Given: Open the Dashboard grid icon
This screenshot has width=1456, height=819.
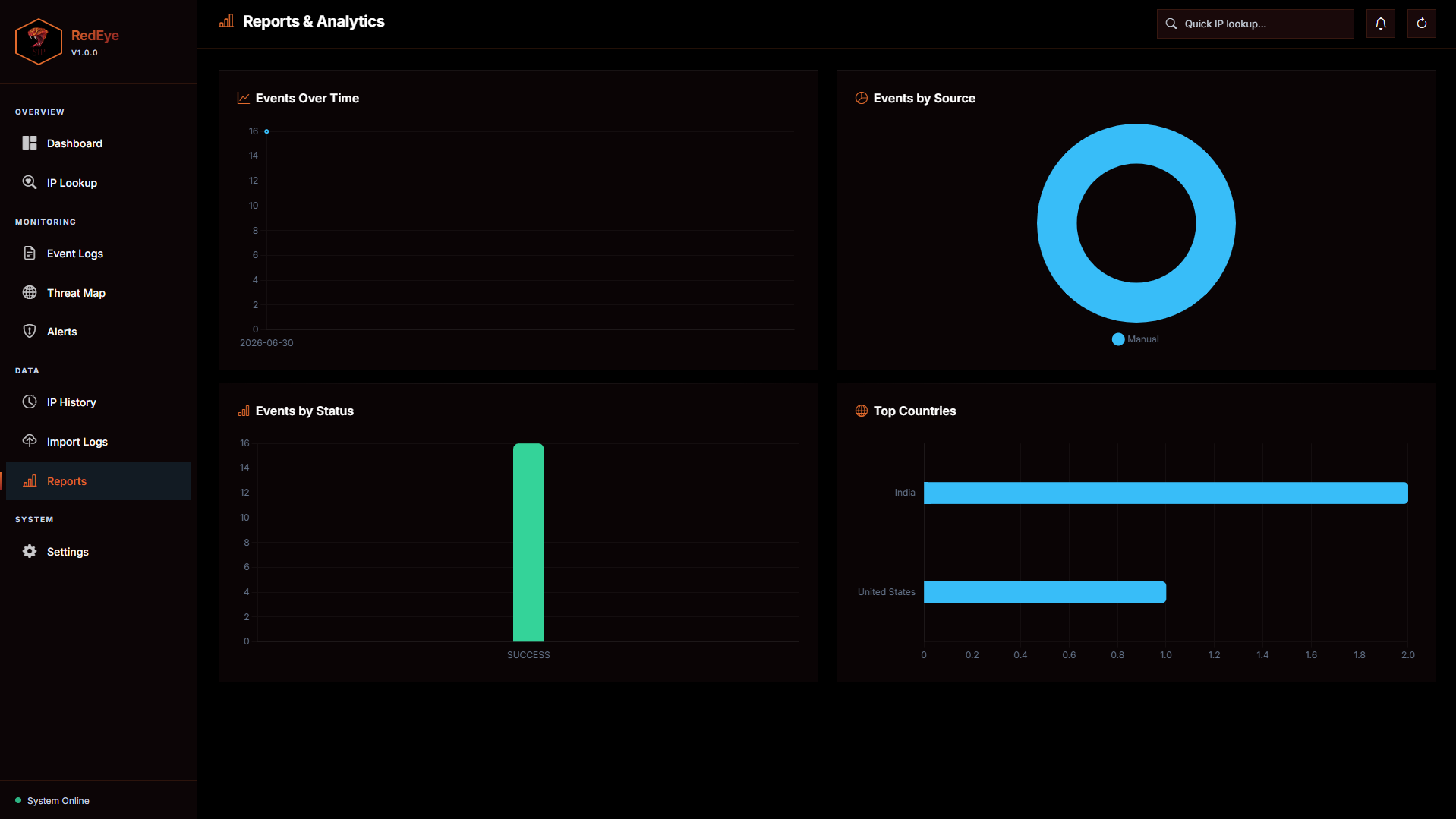Looking at the screenshot, I should pyautogui.click(x=30, y=143).
